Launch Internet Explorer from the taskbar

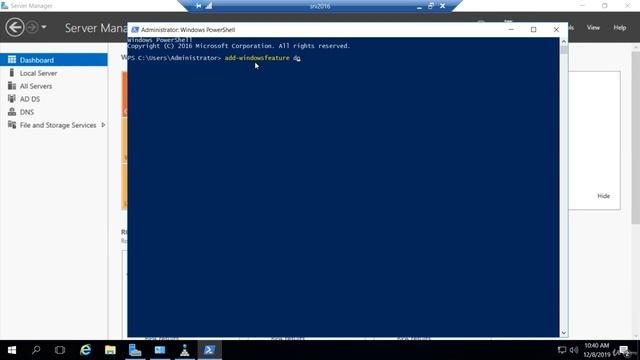tap(85, 350)
